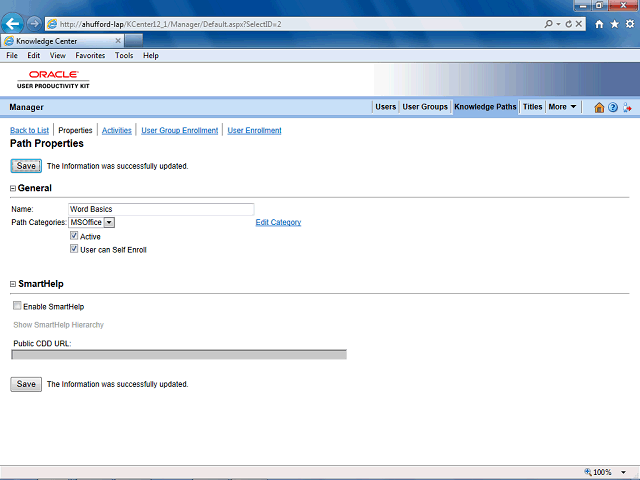Open the More dropdown menu
The height and width of the screenshot is (480, 640).
(x=562, y=107)
